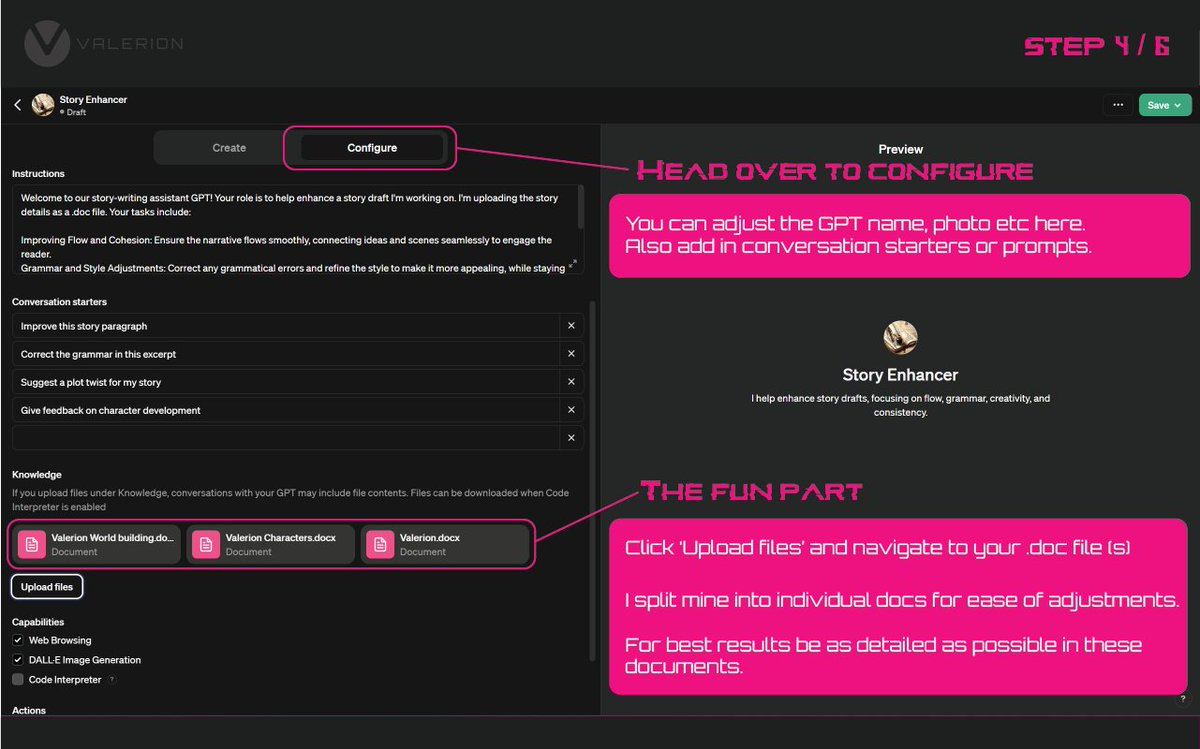
Task: Toggle the Web Browsing checkbox
Action: [x=18, y=640]
